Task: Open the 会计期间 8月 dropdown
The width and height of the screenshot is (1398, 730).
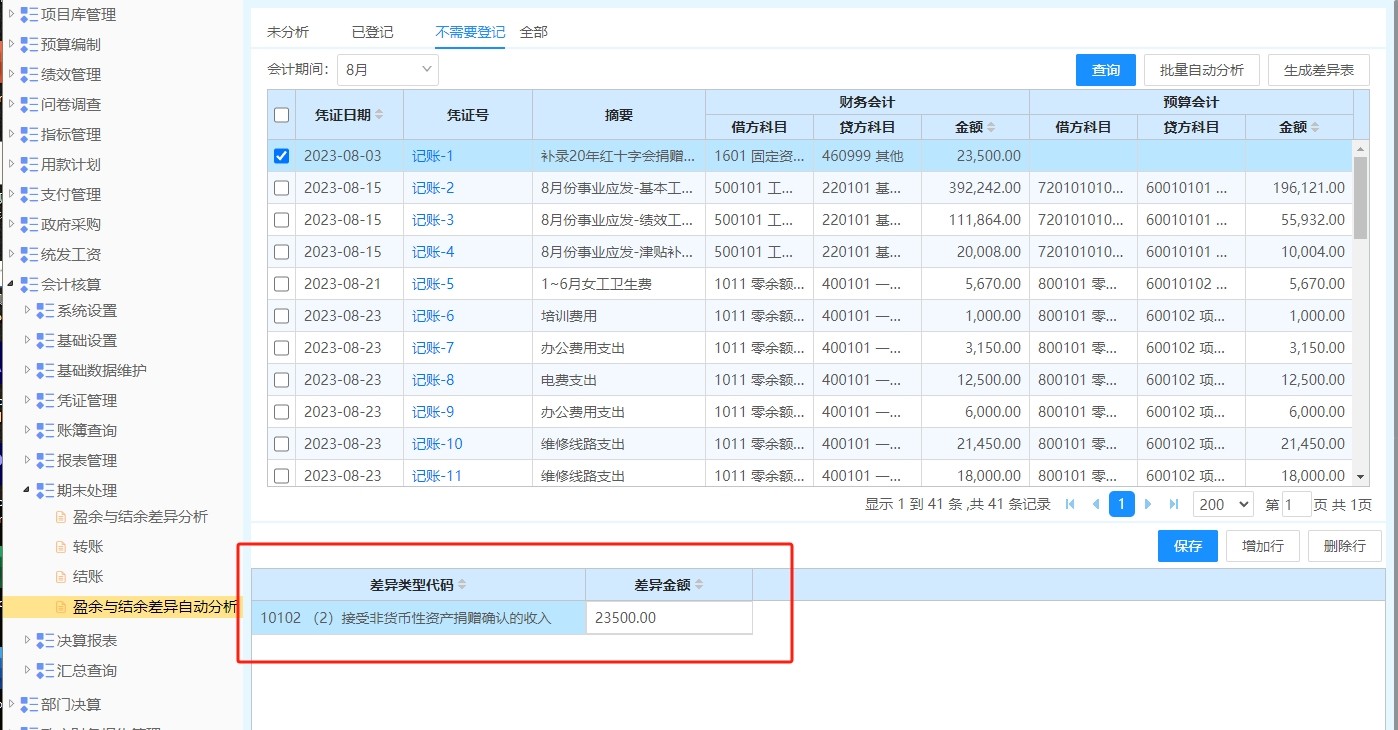Action: (x=388, y=69)
